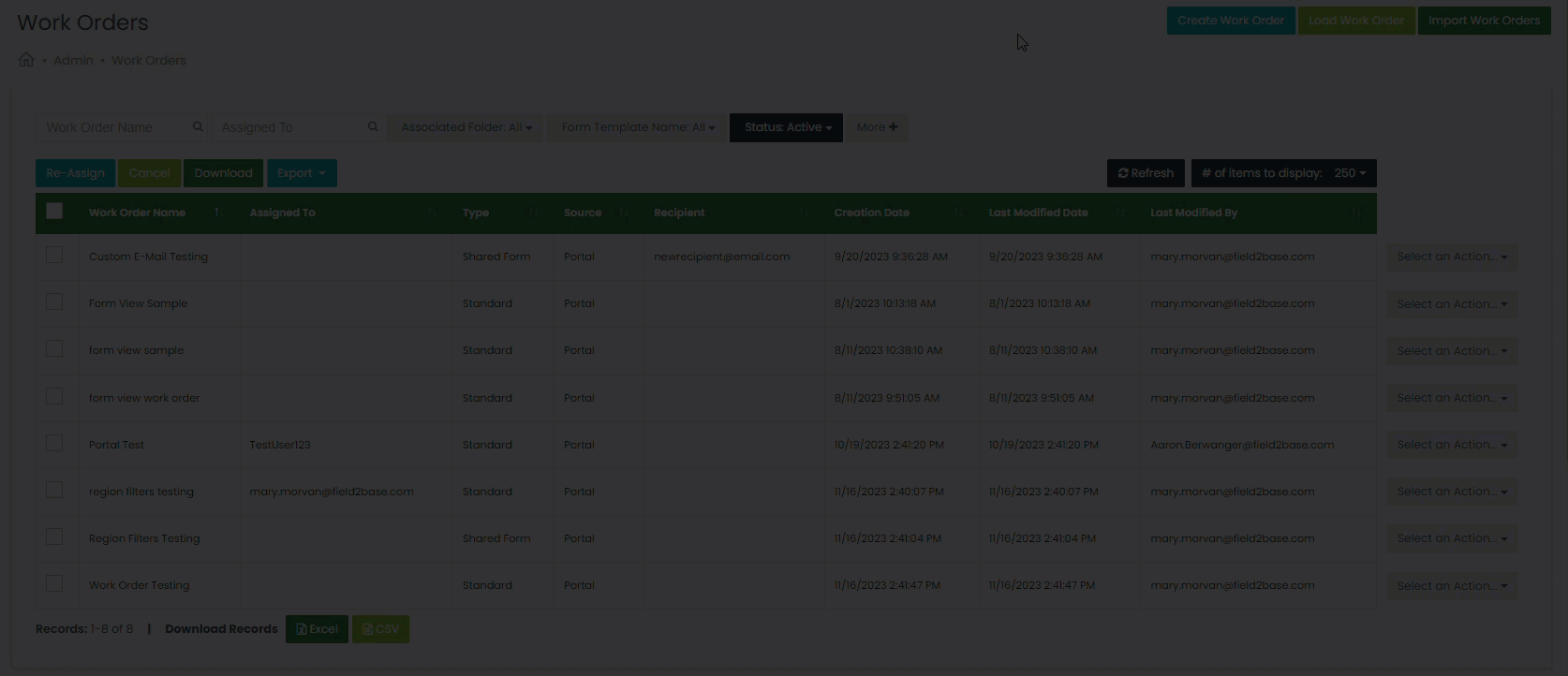The height and width of the screenshot is (676, 1568).
Task: Open the Status: Active filter dropdown
Action: (787, 127)
